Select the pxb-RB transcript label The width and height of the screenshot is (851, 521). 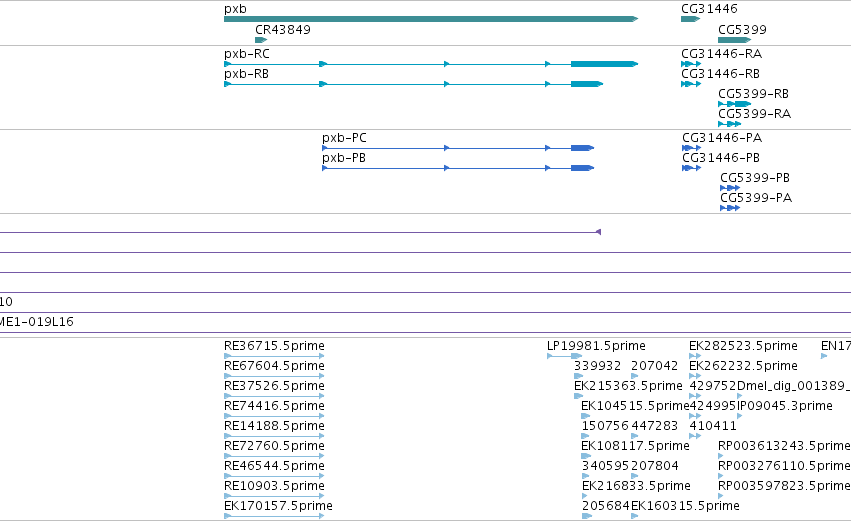point(246,74)
